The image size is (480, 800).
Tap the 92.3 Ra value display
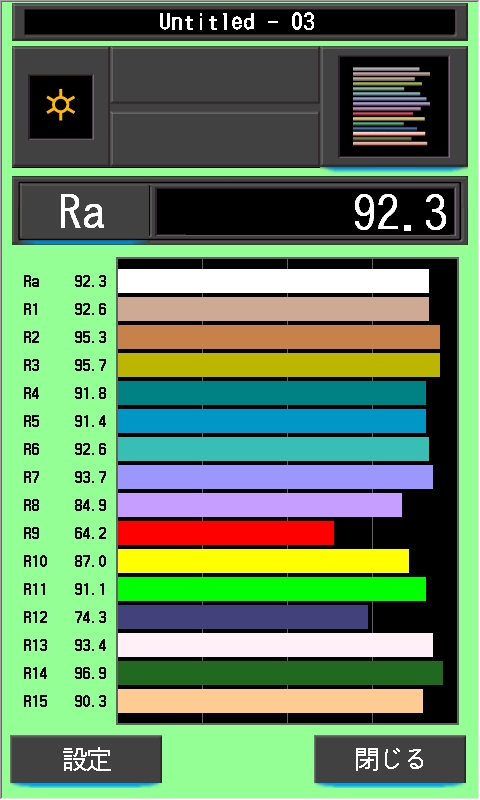(305, 211)
